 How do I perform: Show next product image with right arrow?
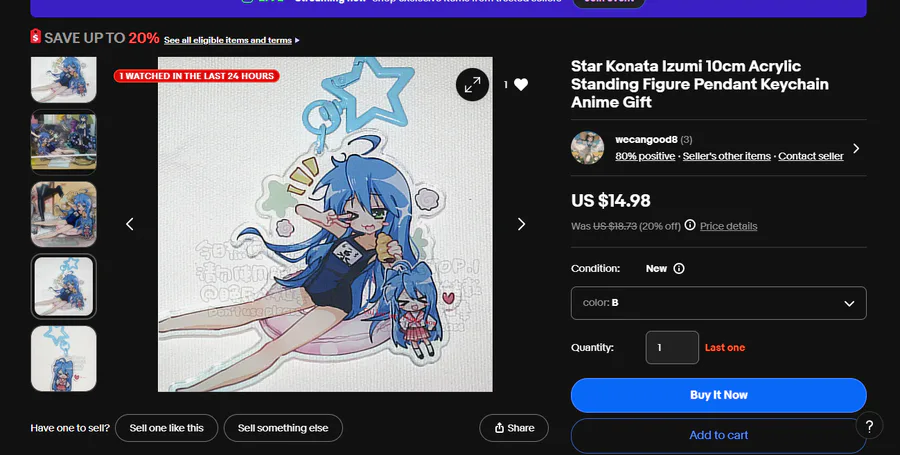pyautogui.click(x=521, y=224)
